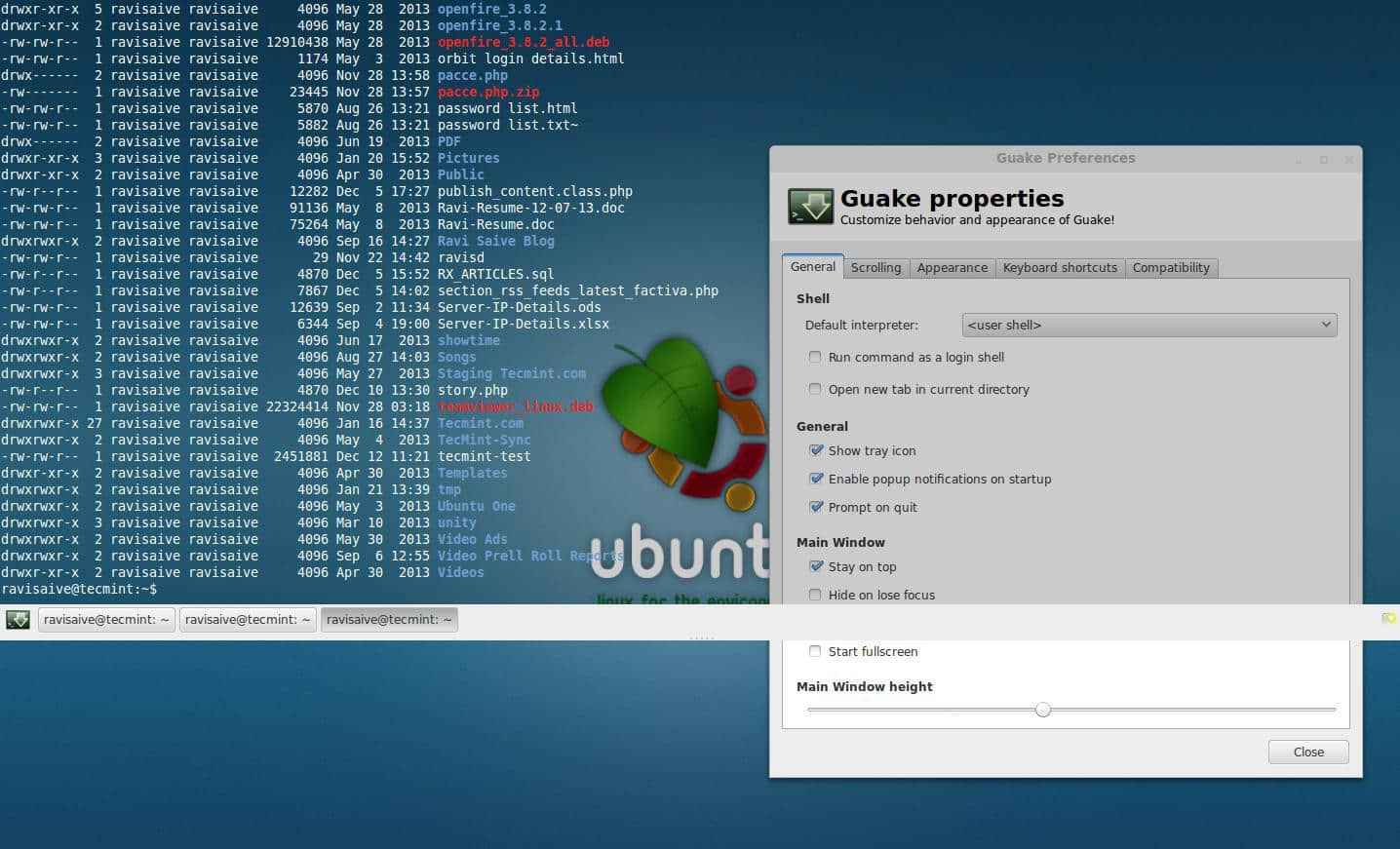Disable Prompt on quit checkbox
Screen dimensions: 1400x849
(x=816, y=507)
